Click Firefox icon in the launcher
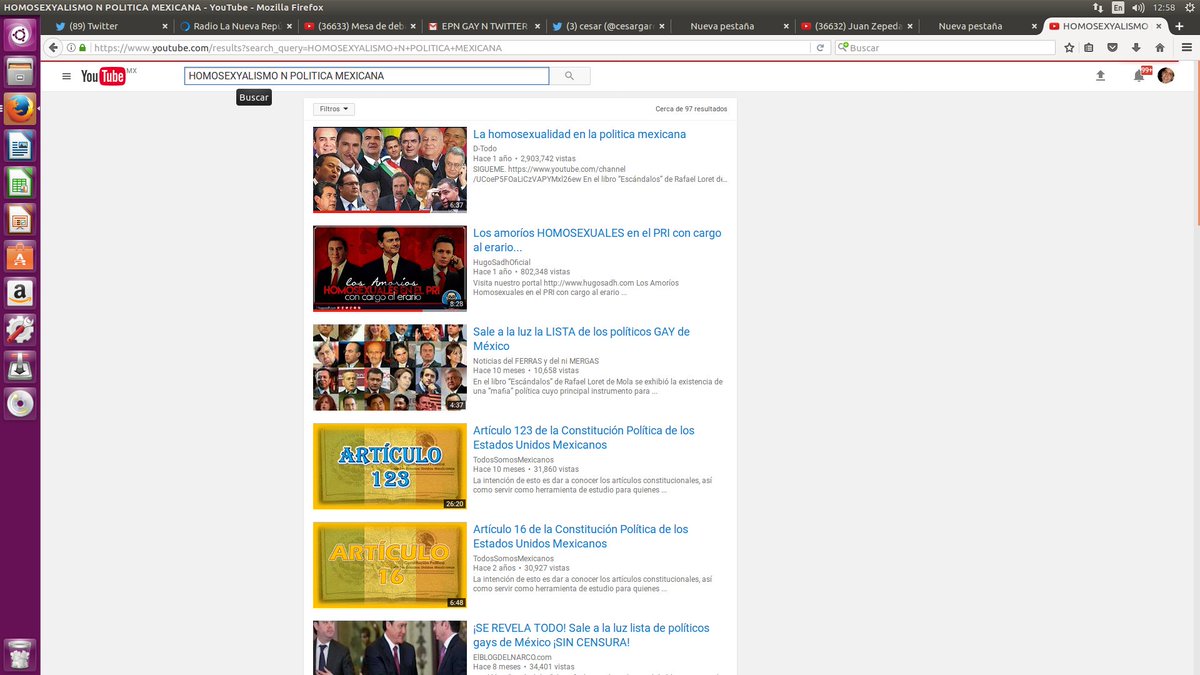This screenshot has height=675, width=1200. pos(20,109)
